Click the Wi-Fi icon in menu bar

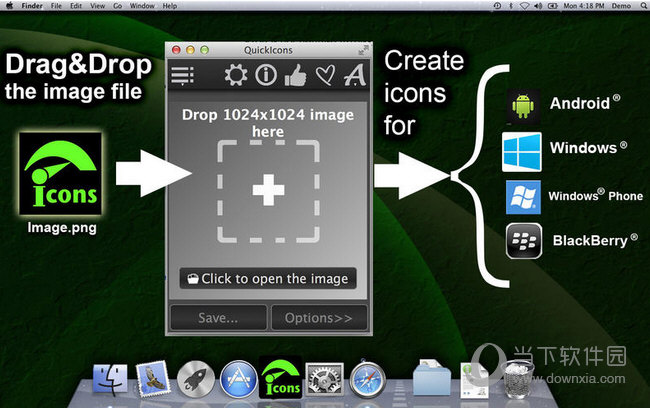point(524,6)
